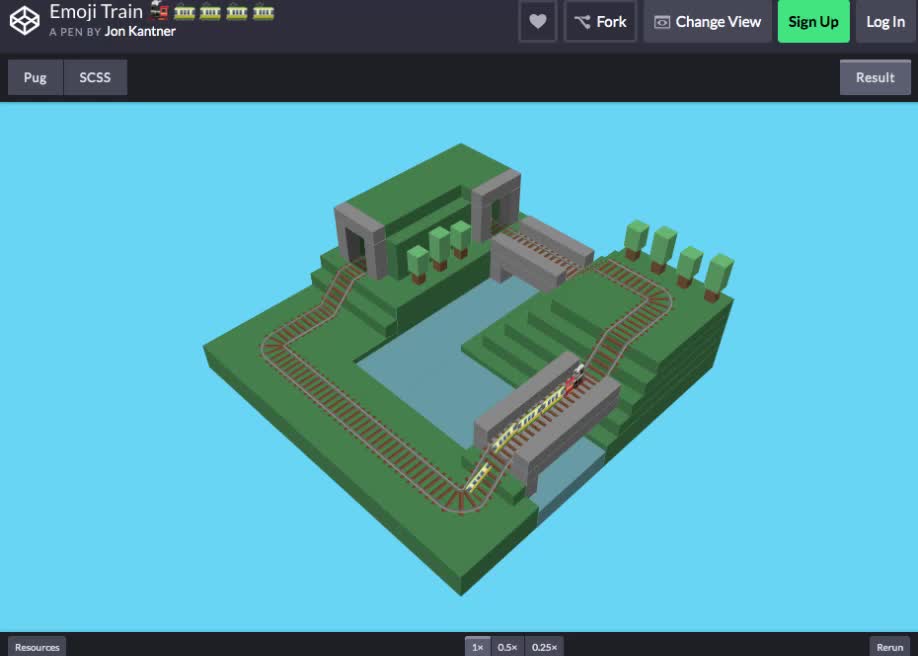Rerun the pen preview

[x=889, y=647]
